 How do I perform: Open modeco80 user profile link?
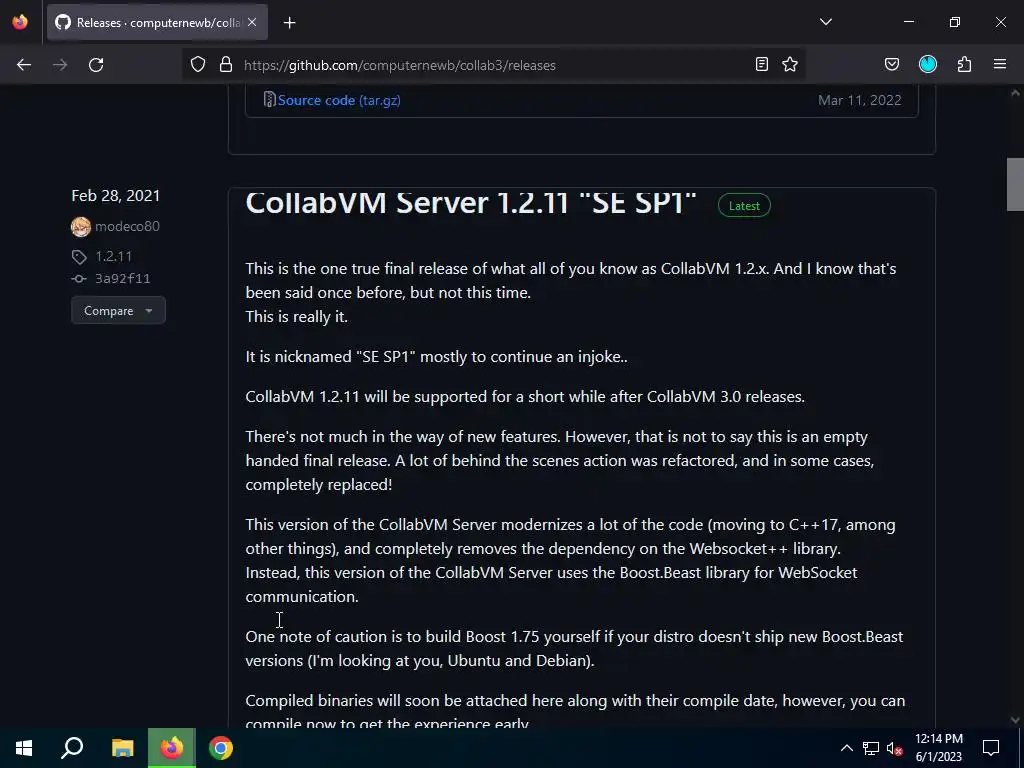(x=127, y=226)
